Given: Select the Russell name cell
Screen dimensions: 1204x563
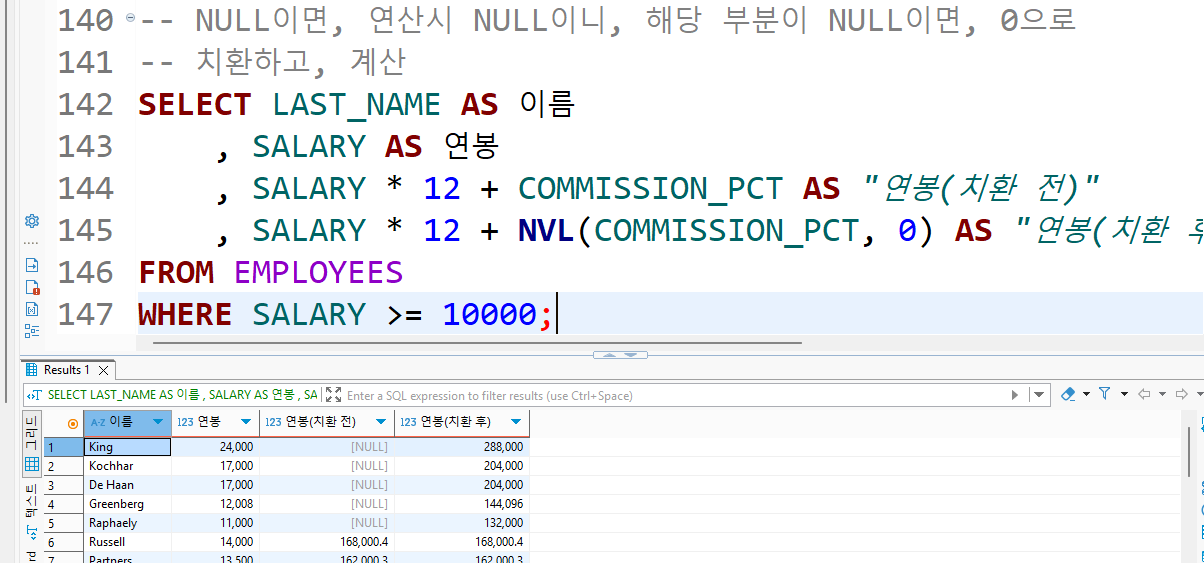Looking at the screenshot, I should pyautogui.click(x=127, y=542).
